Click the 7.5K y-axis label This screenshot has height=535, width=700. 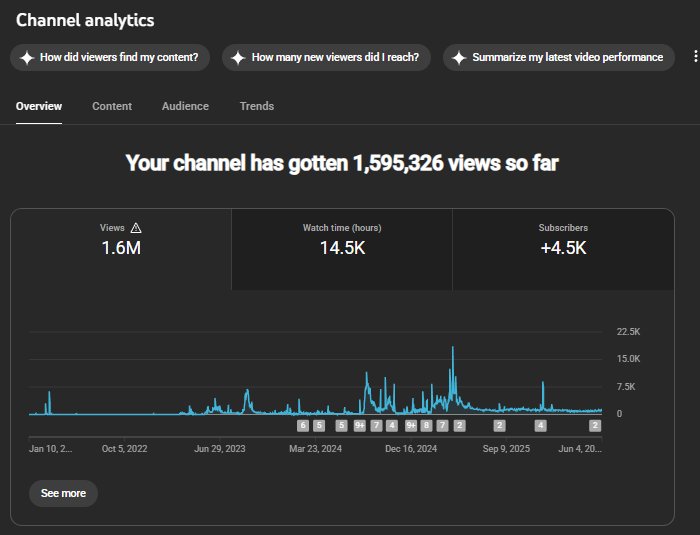[x=626, y=386]
